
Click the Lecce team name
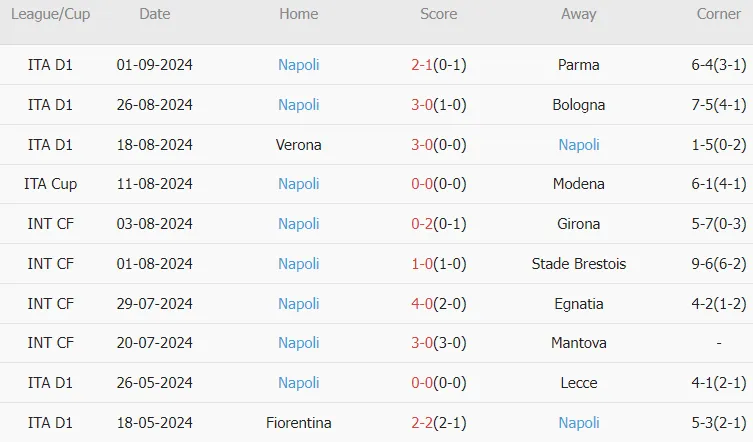pyautogui.click(x=579, y=382)
